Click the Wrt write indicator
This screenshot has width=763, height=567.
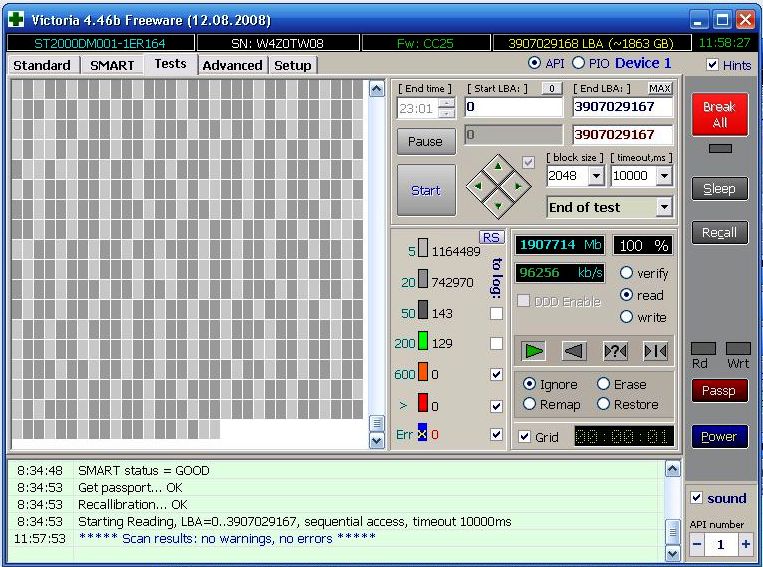coord(738,349)
